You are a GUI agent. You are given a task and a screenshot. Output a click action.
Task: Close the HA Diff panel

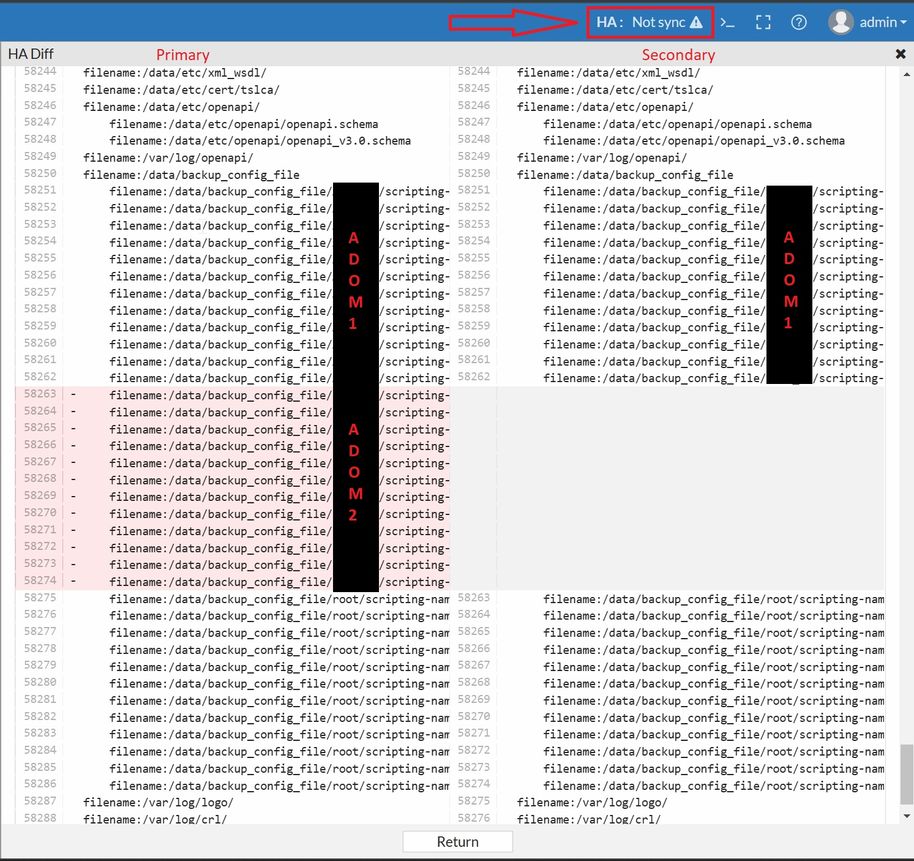(x=900, y=54)
